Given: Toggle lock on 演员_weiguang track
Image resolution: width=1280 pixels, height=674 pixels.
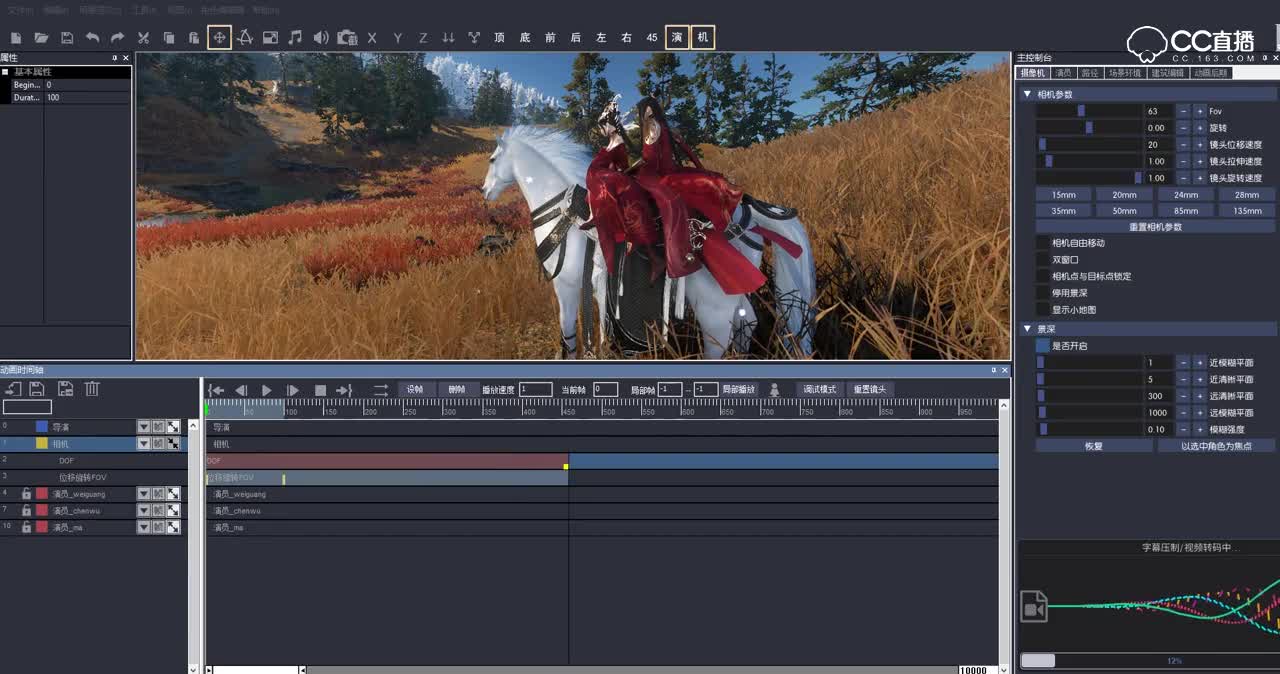Looking at the screenshot, I should click(x=26, y=494).
